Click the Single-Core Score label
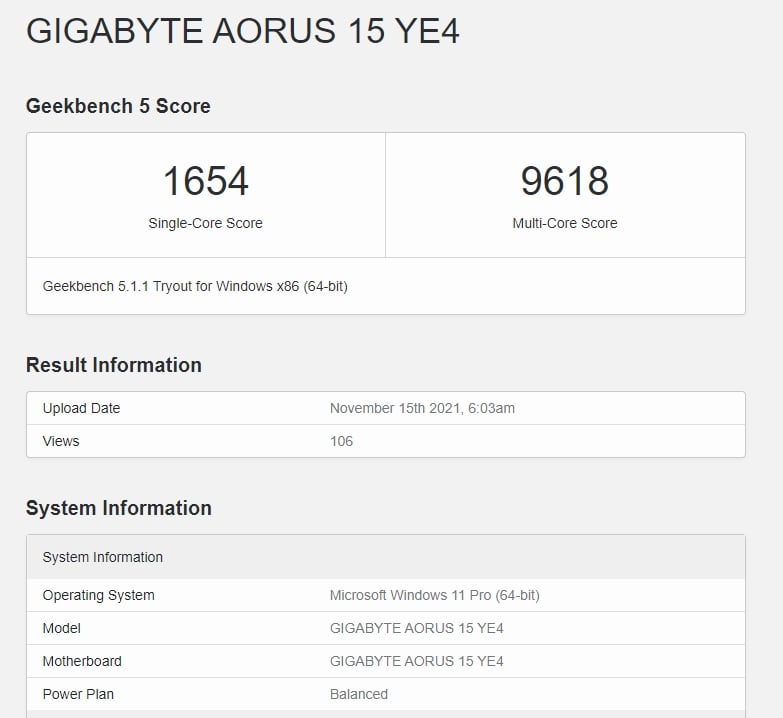The height and width of the screenshot is (718, 783). coord(205,223)
